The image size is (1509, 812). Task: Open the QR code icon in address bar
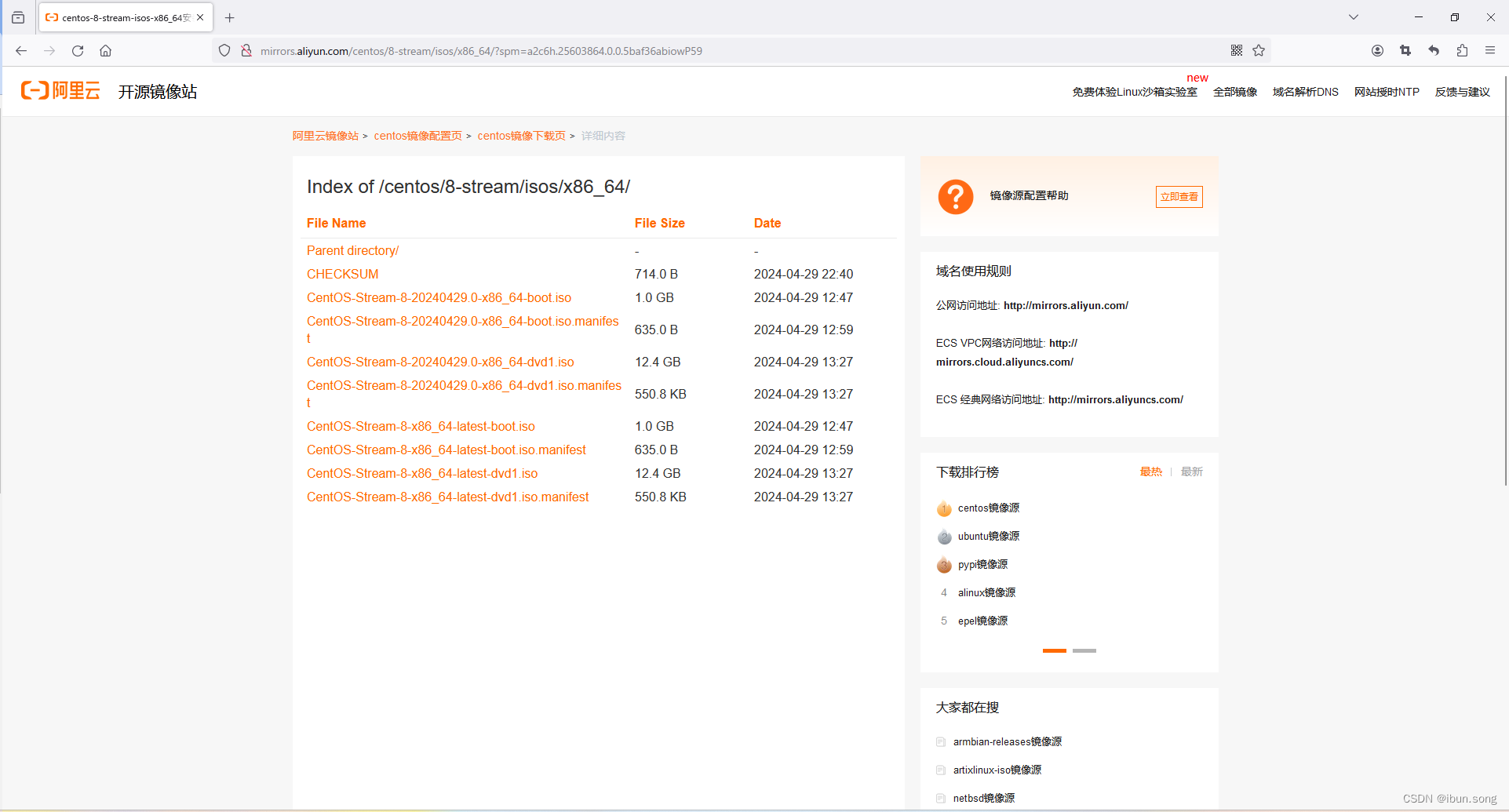pyautogui.click(x=1237, y=51)
